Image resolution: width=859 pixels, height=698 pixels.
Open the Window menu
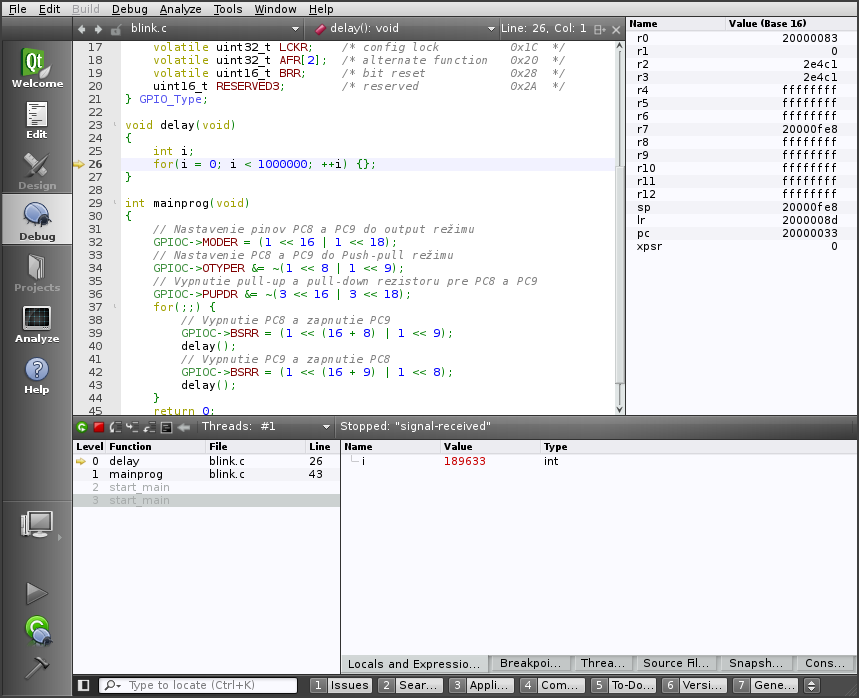tap(275, 9)
